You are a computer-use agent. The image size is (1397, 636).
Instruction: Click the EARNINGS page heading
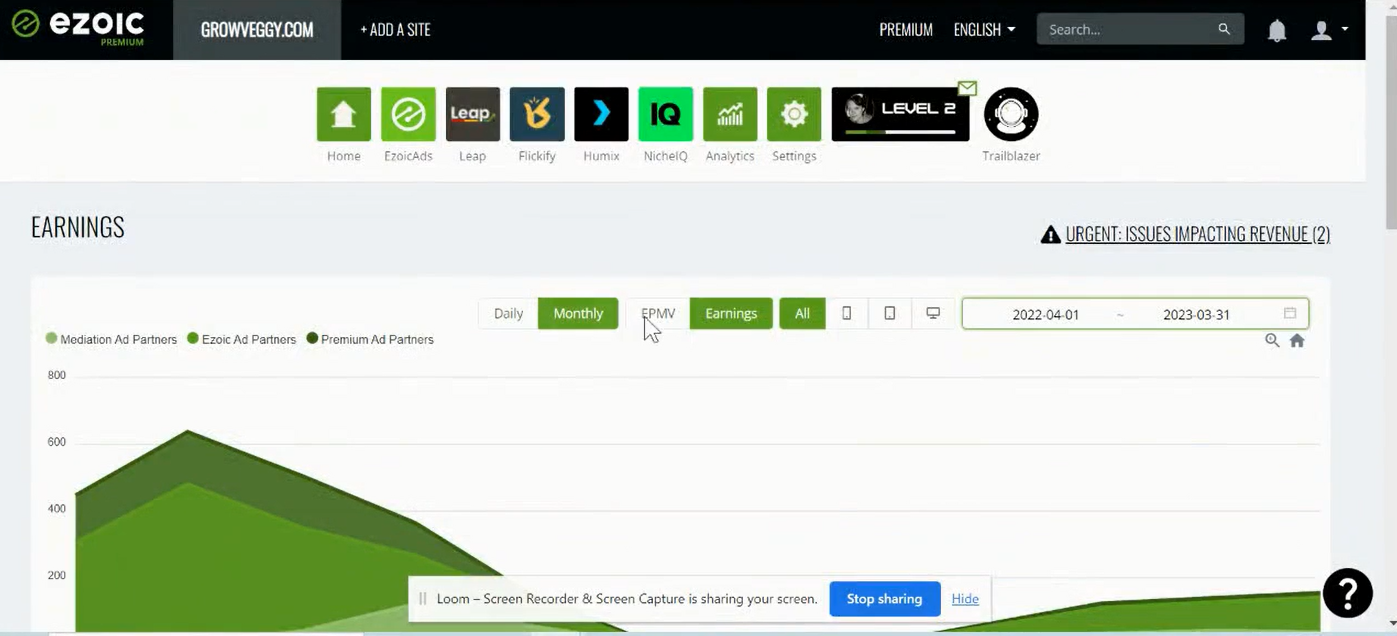[78, 227]
